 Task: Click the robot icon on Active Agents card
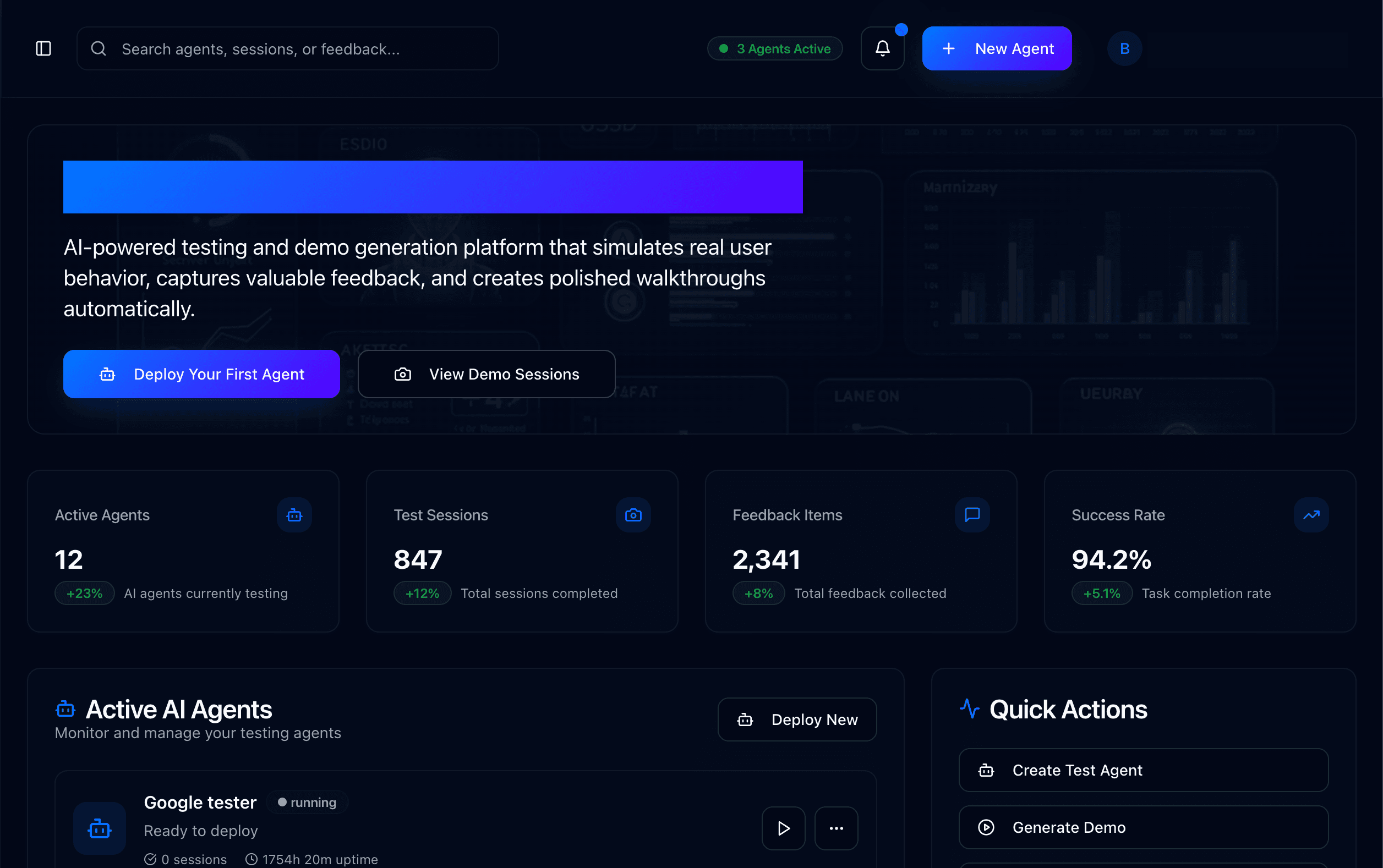293,515
